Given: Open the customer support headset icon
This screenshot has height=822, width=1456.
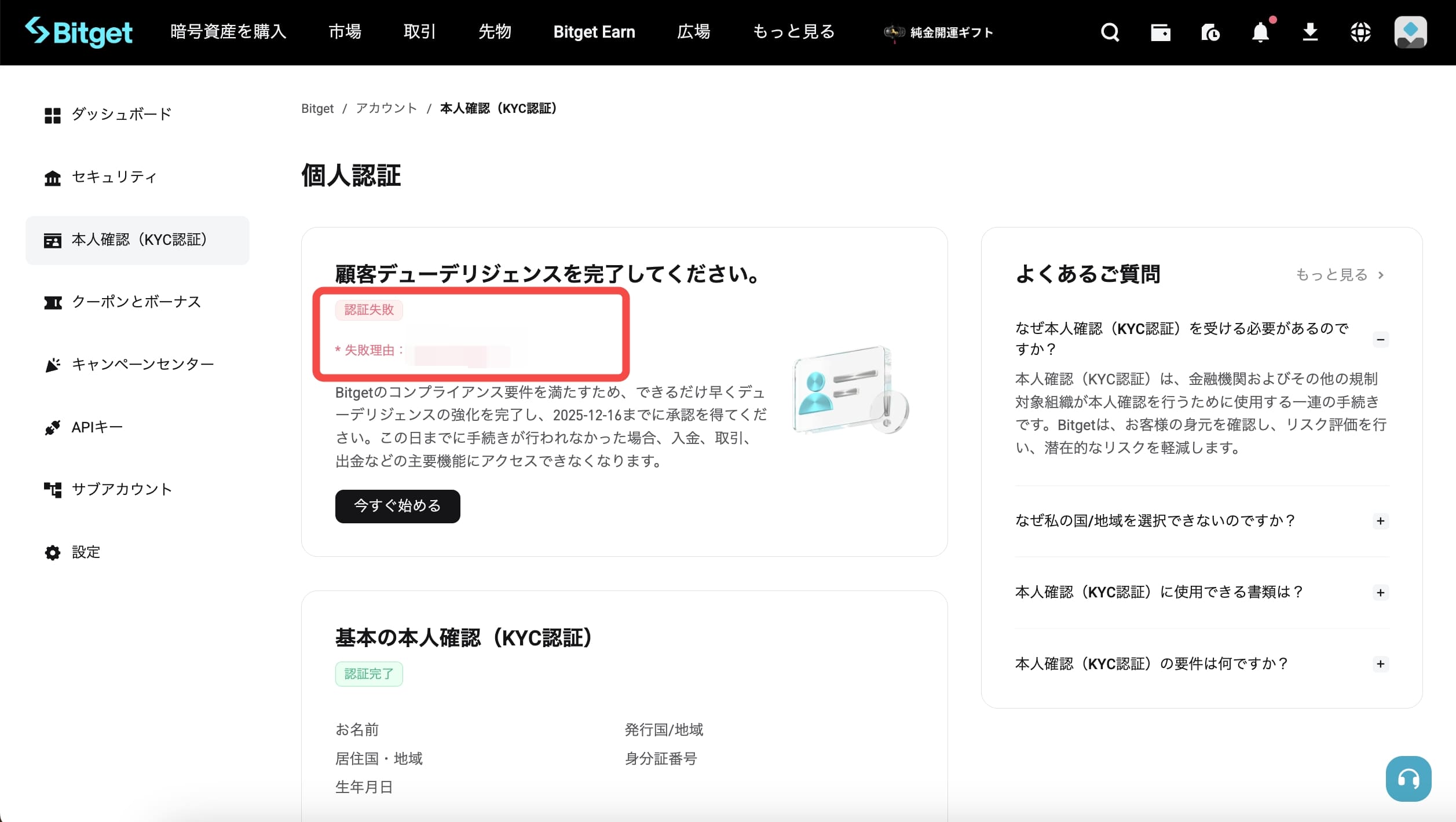Looking at the screenshot, I should tap(1409, 779).
